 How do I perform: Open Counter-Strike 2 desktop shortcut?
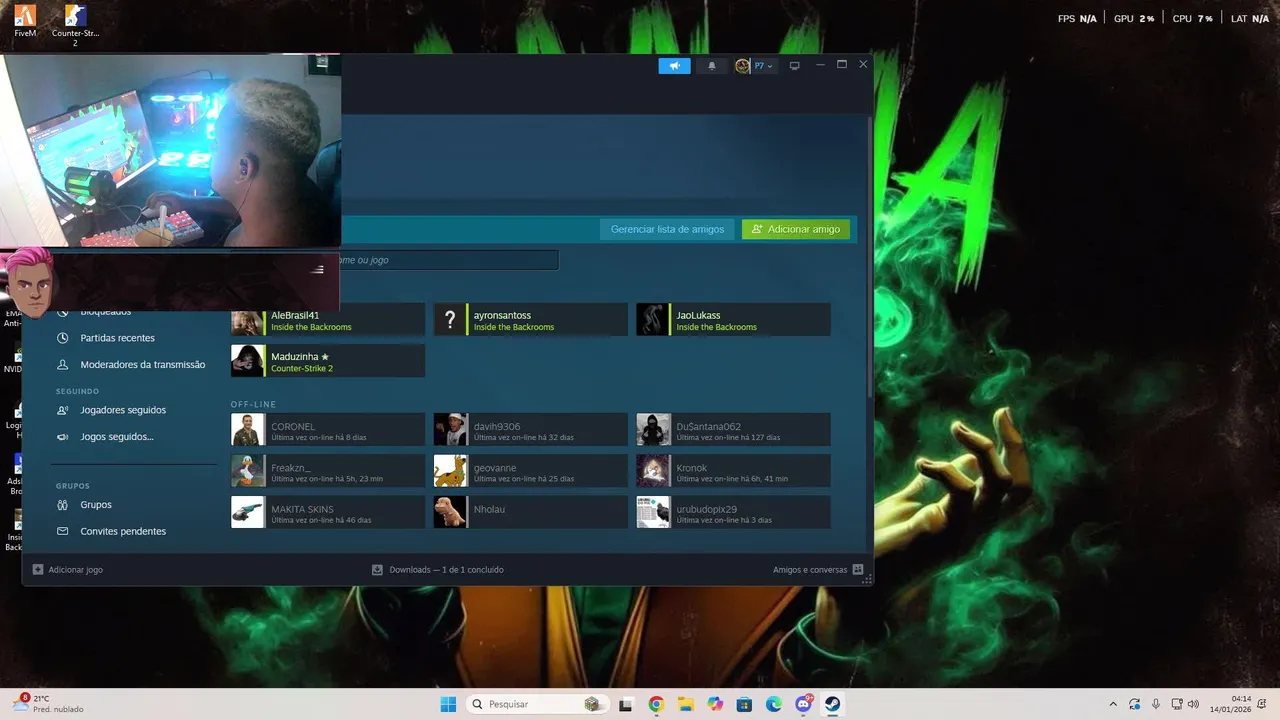(x=75, y=25)
